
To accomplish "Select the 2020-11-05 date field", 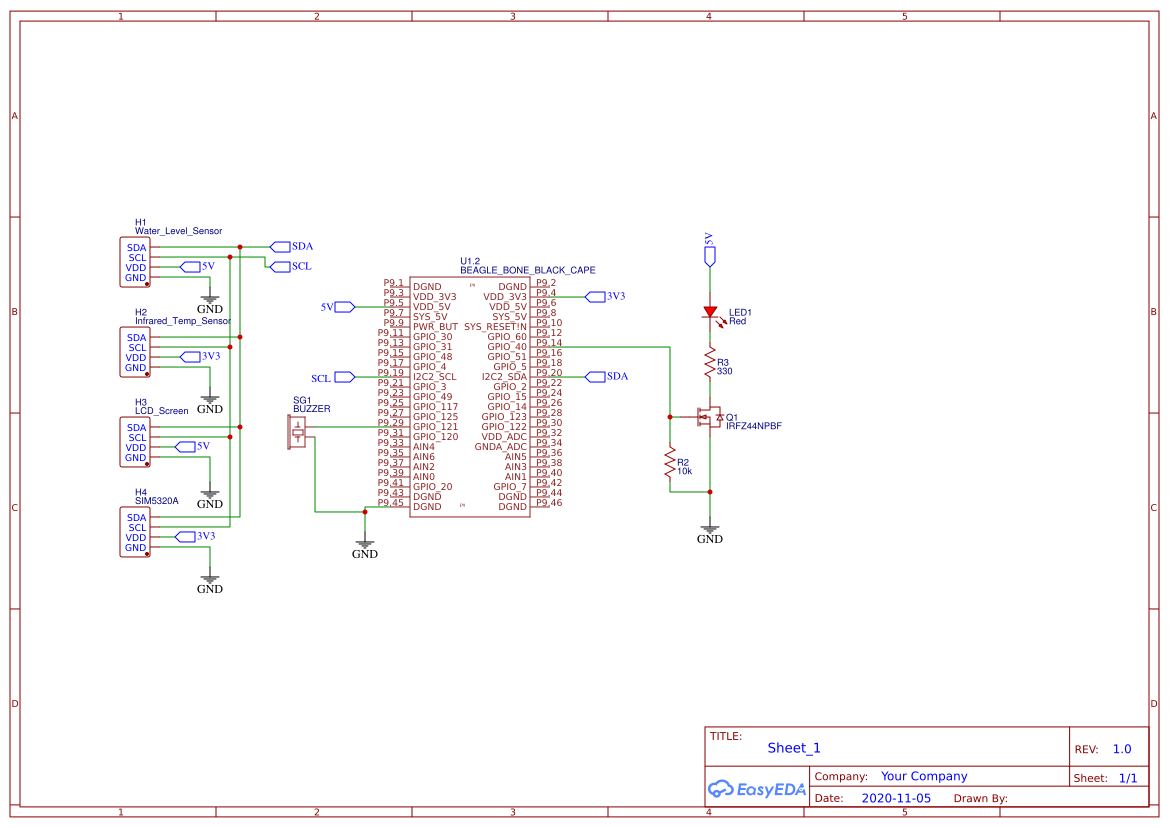I will click(x=895, y=799).
